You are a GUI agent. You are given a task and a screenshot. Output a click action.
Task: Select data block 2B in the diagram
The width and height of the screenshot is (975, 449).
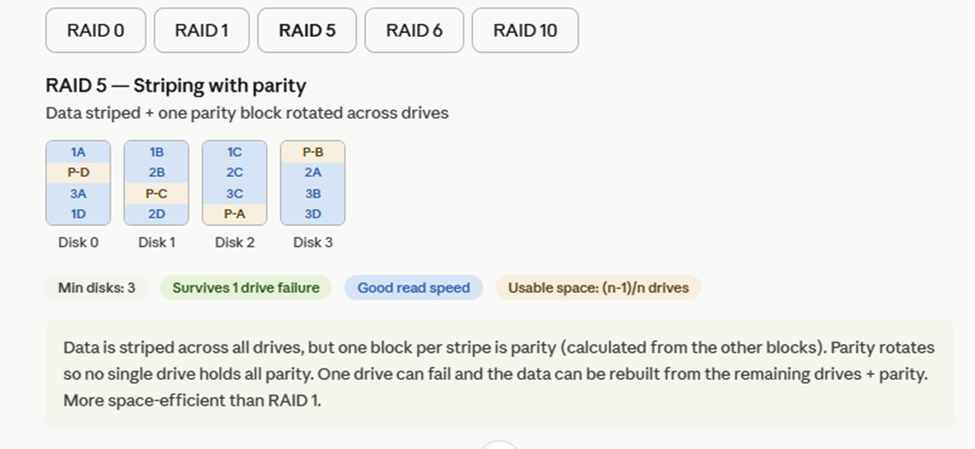tap(156, 172)
